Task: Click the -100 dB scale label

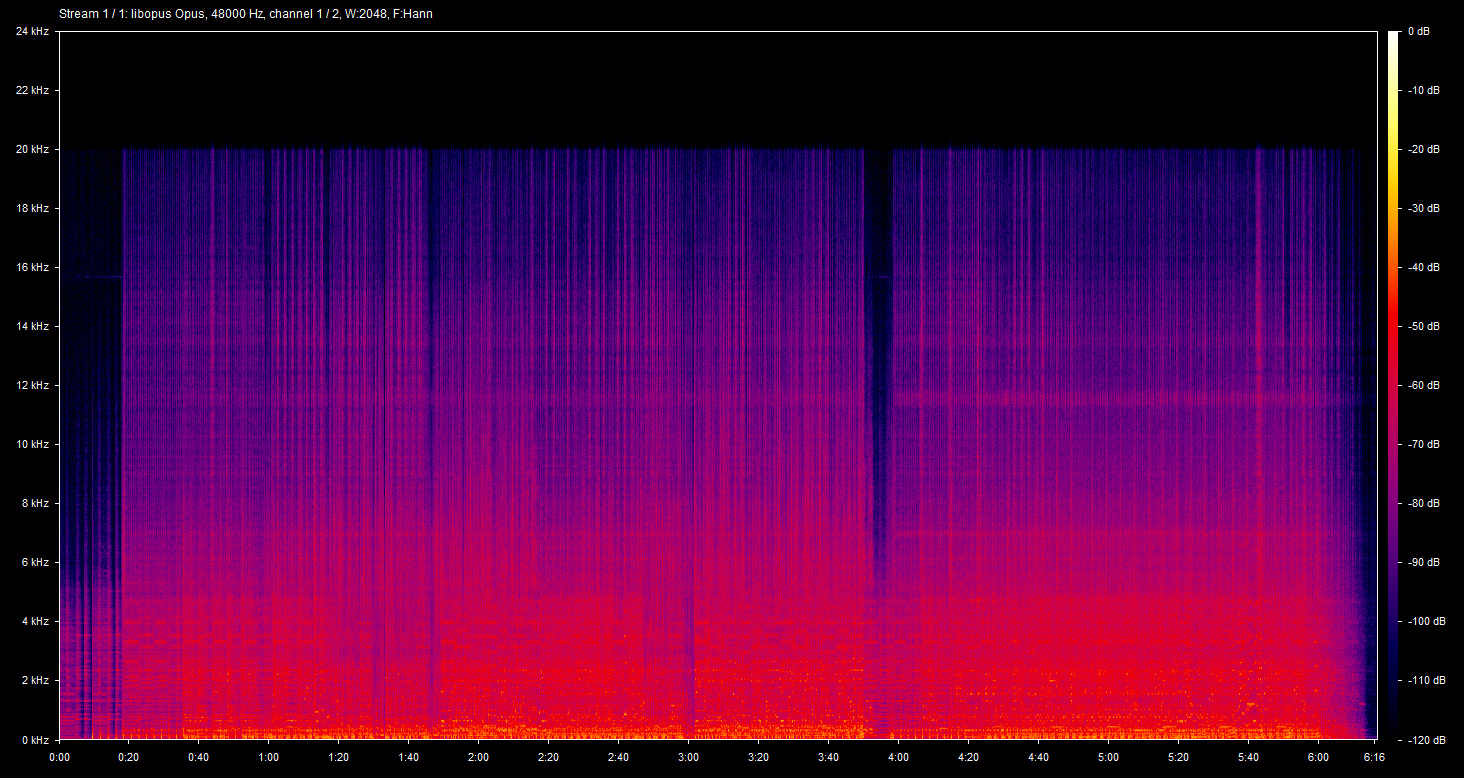Action: click(x=1426, y=621)
